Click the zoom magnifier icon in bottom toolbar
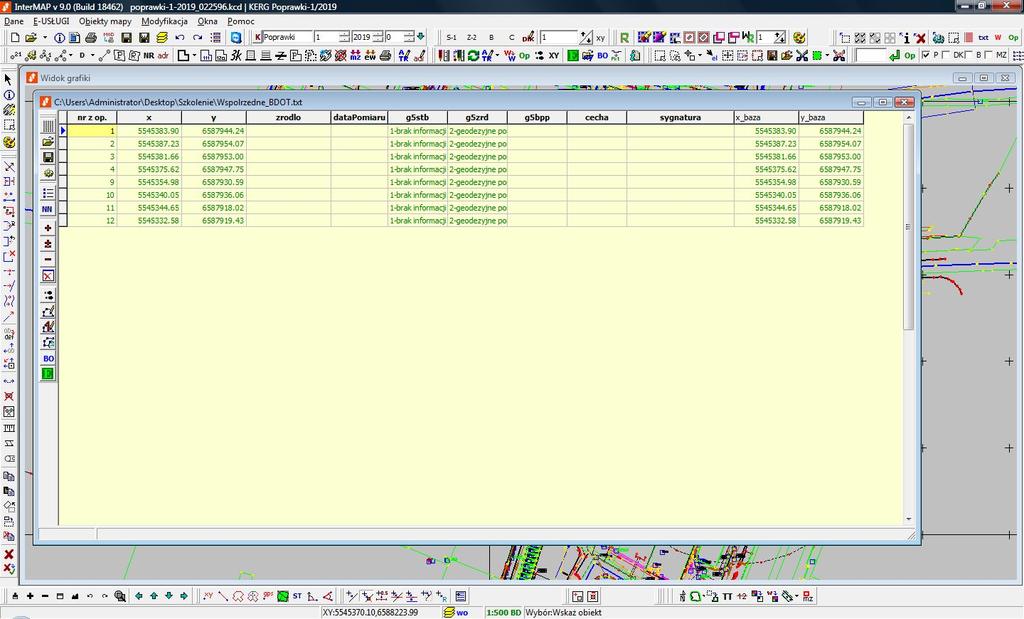This screenshot has width=1024, height=619. pyautogui.click(x=120, y=595)
